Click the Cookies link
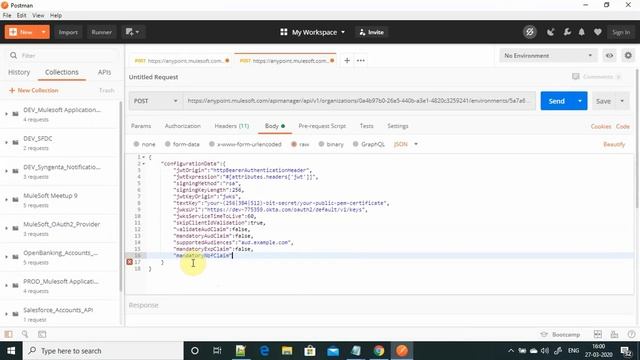This screenshot has width=640, height=360. 601,126
